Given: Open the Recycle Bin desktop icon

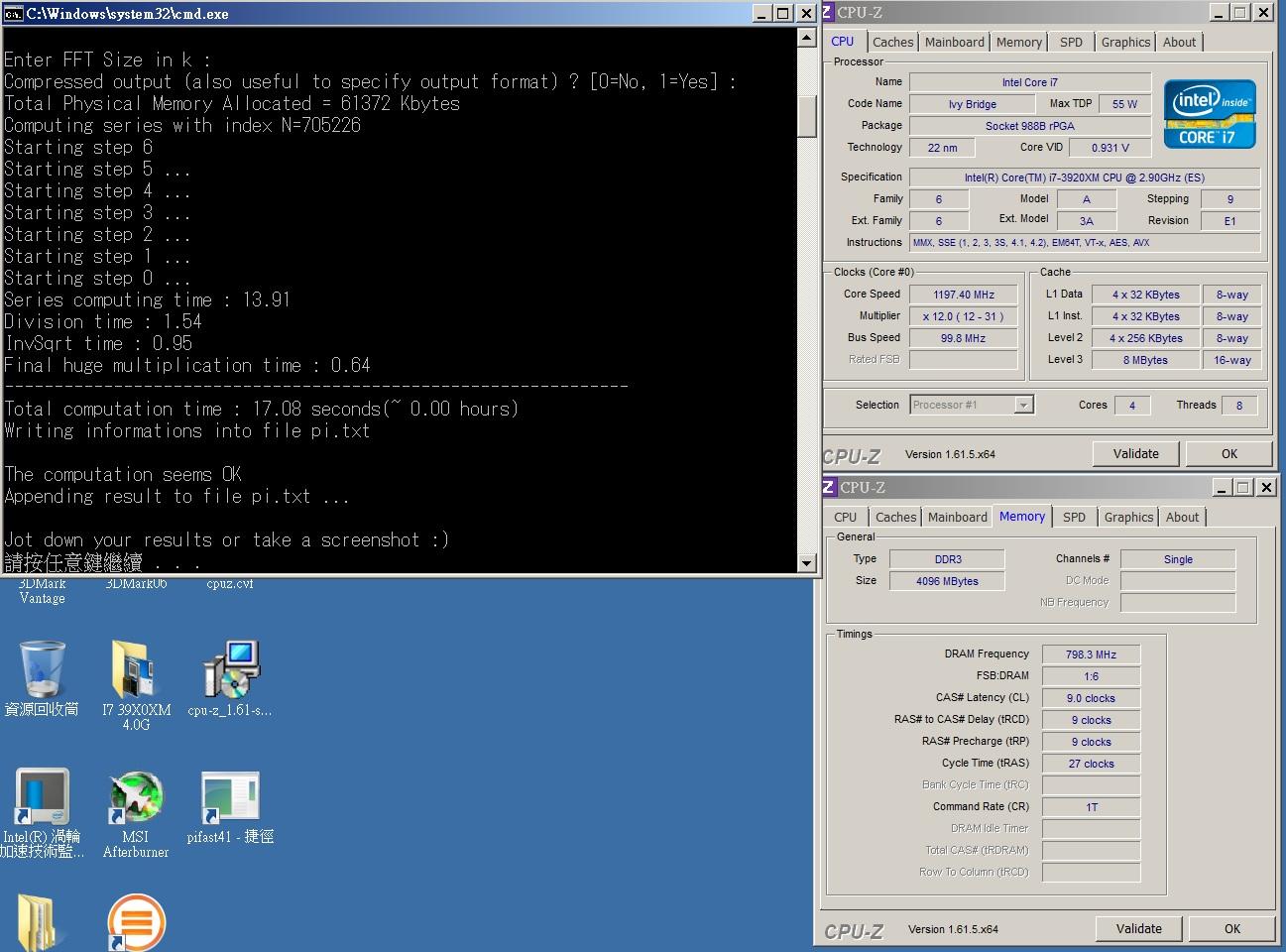Looking at the screenshot, I should click(42, 677).
